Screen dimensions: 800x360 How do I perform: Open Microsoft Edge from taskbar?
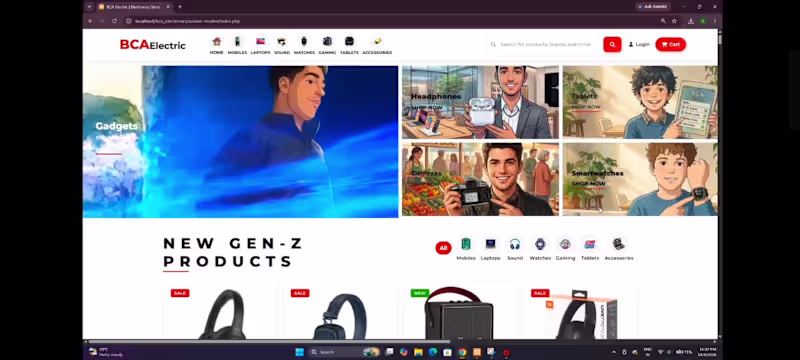point(433,352)
